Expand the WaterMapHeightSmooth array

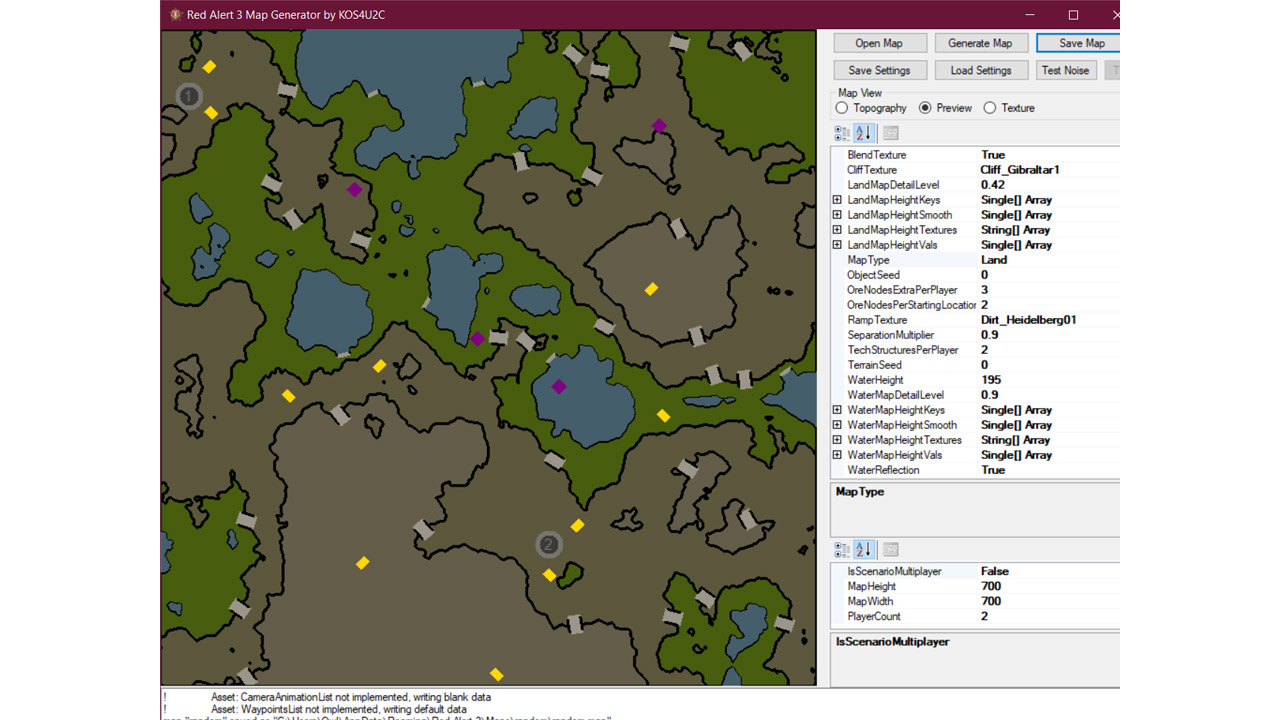837,425
